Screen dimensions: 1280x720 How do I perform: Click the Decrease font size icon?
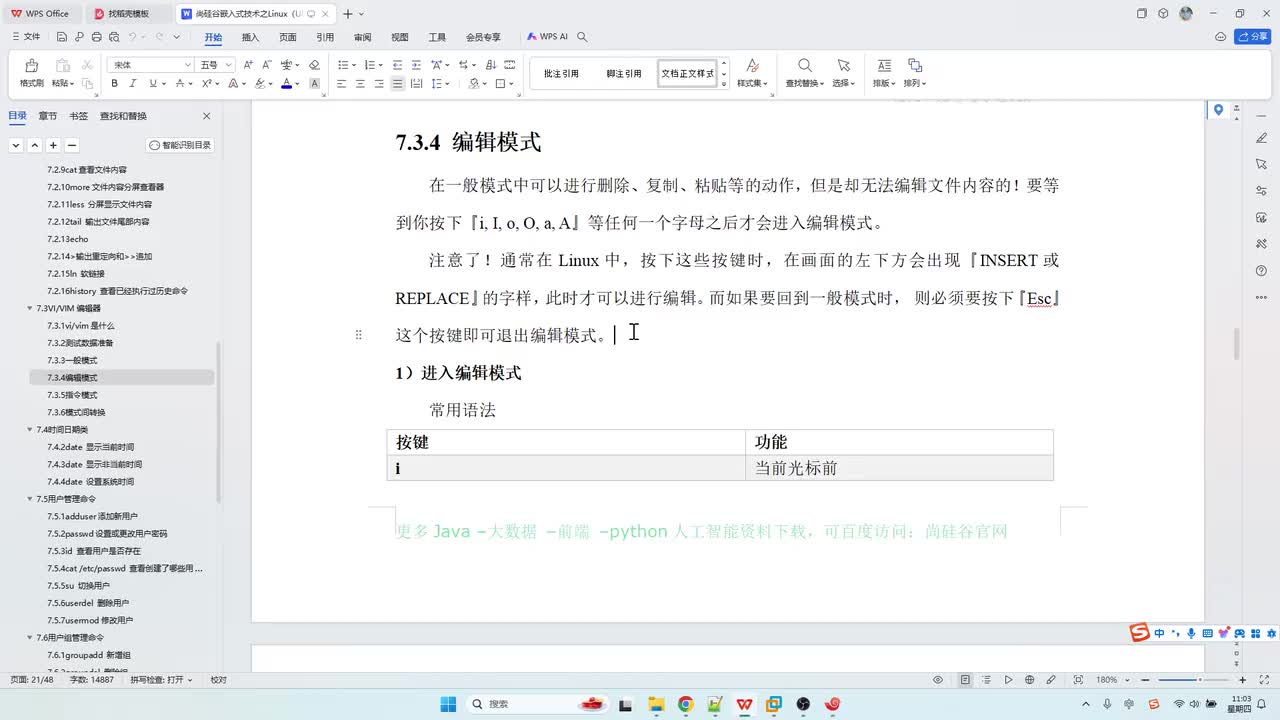[x=266, y=65]
